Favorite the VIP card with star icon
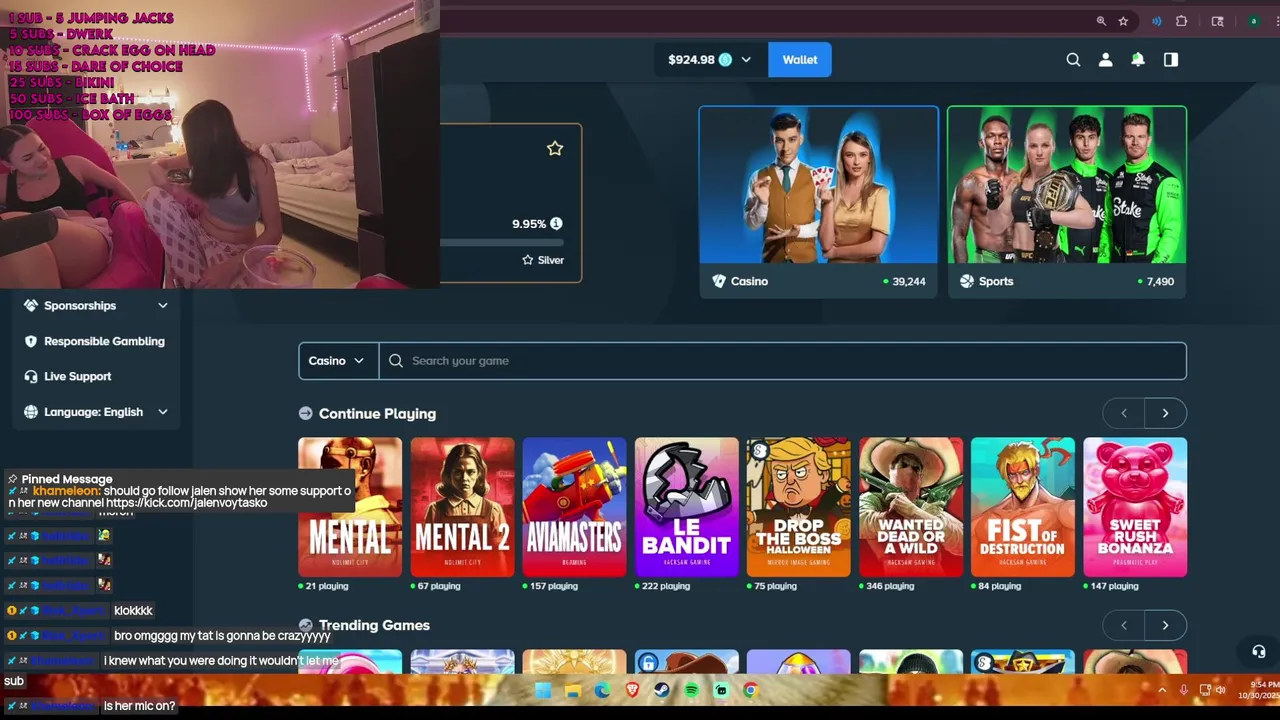Screen dimensions: 1280x720 tap(555, 148)
